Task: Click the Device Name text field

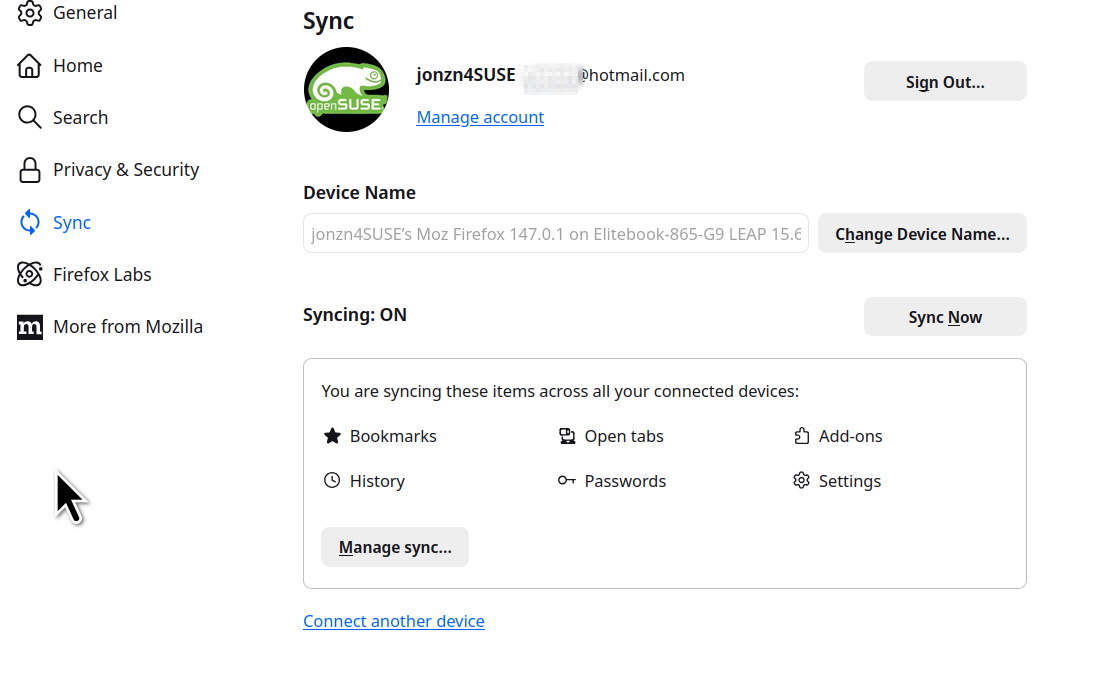Action: pos(555,234)
